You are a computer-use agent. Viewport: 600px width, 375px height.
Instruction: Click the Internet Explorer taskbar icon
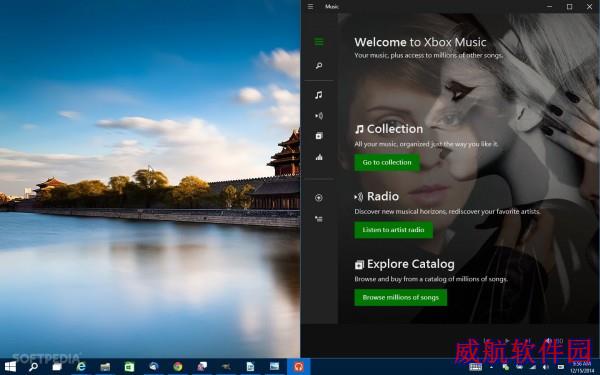[x=81, y=367]
